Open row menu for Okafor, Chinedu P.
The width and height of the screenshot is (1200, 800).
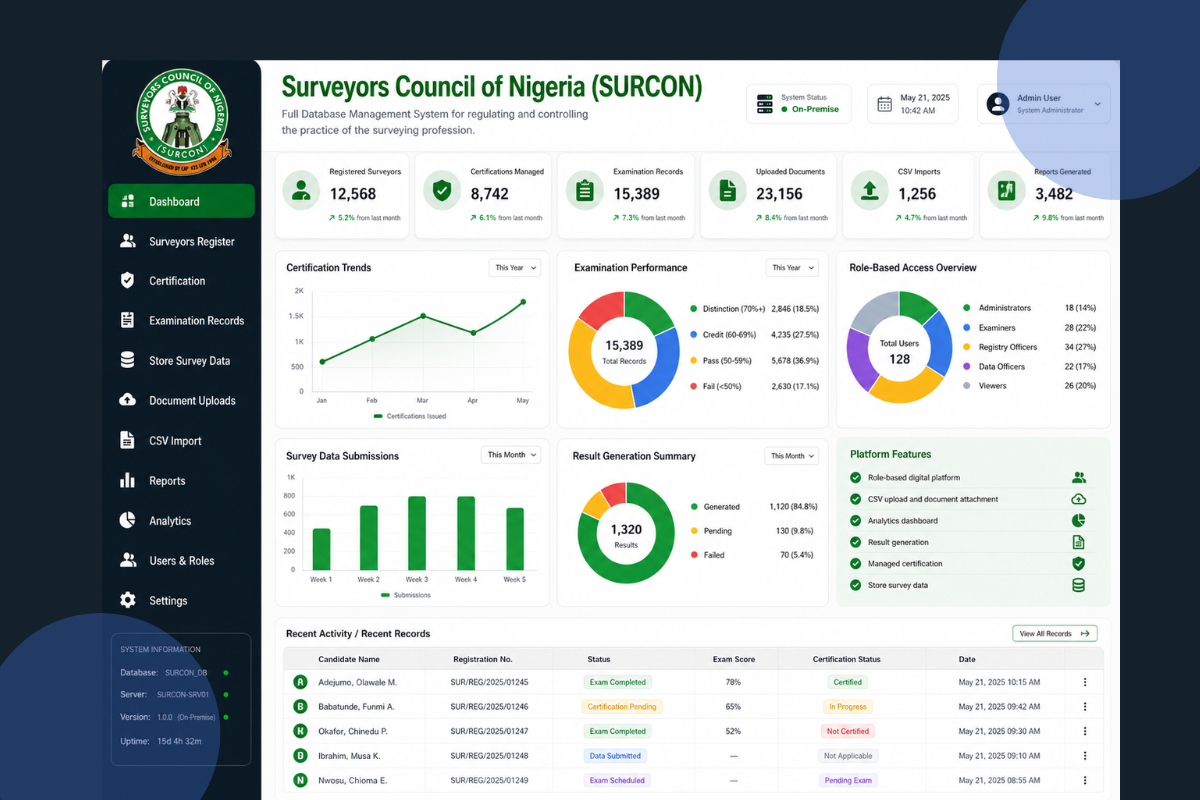(1084, 731)
